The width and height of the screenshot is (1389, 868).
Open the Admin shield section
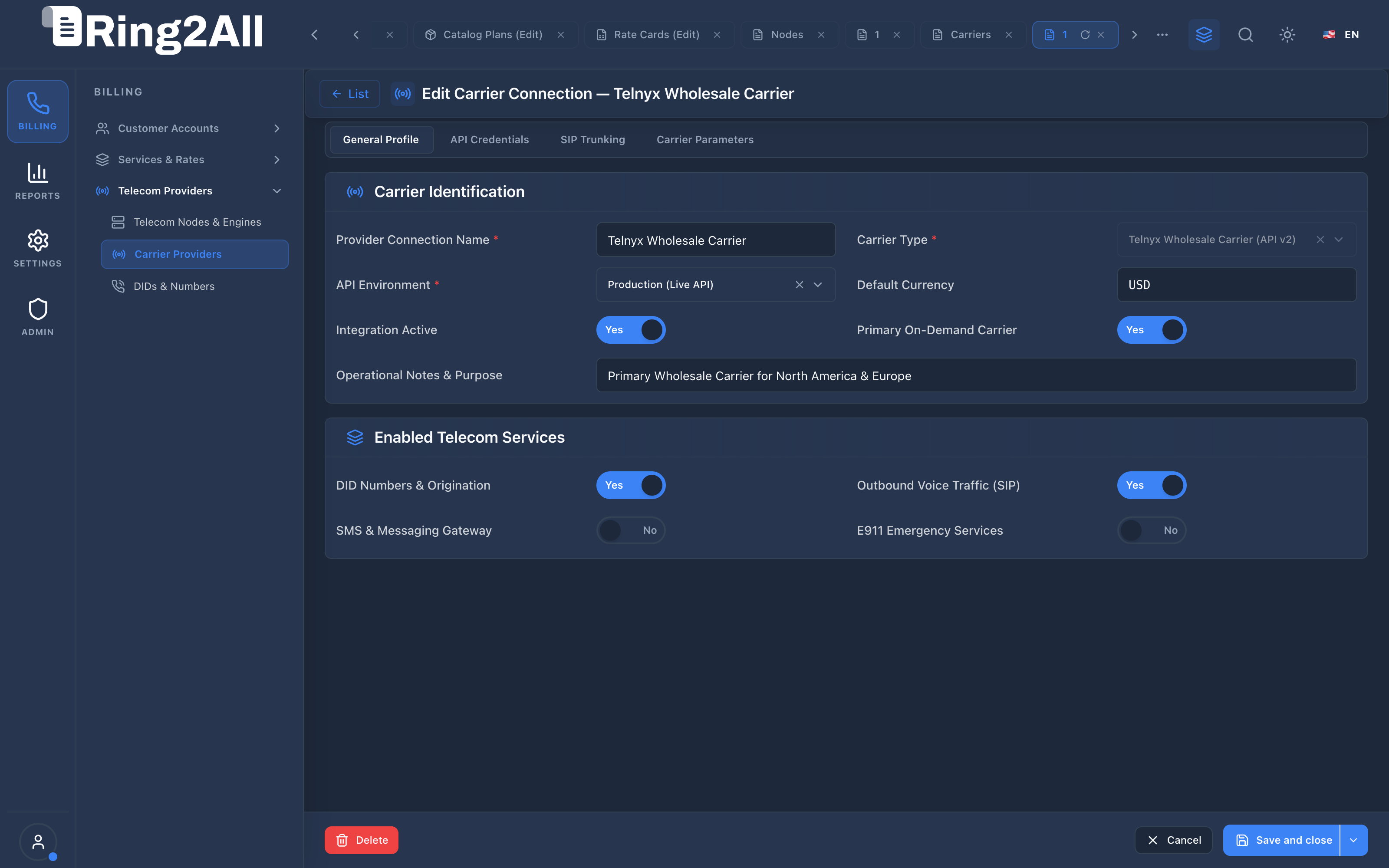pyautogui.click(x=37, y=317)
